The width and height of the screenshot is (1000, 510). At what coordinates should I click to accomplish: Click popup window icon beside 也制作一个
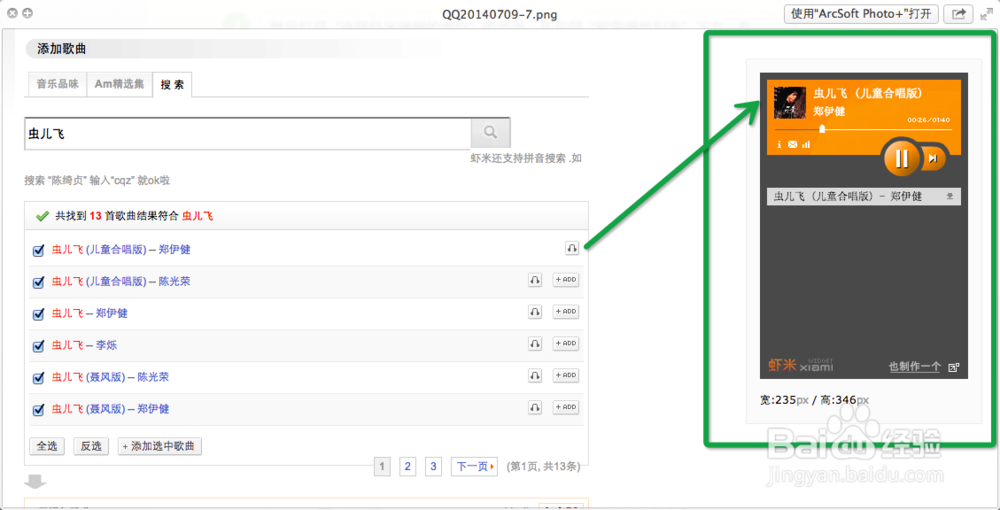(x=953, y=367)
